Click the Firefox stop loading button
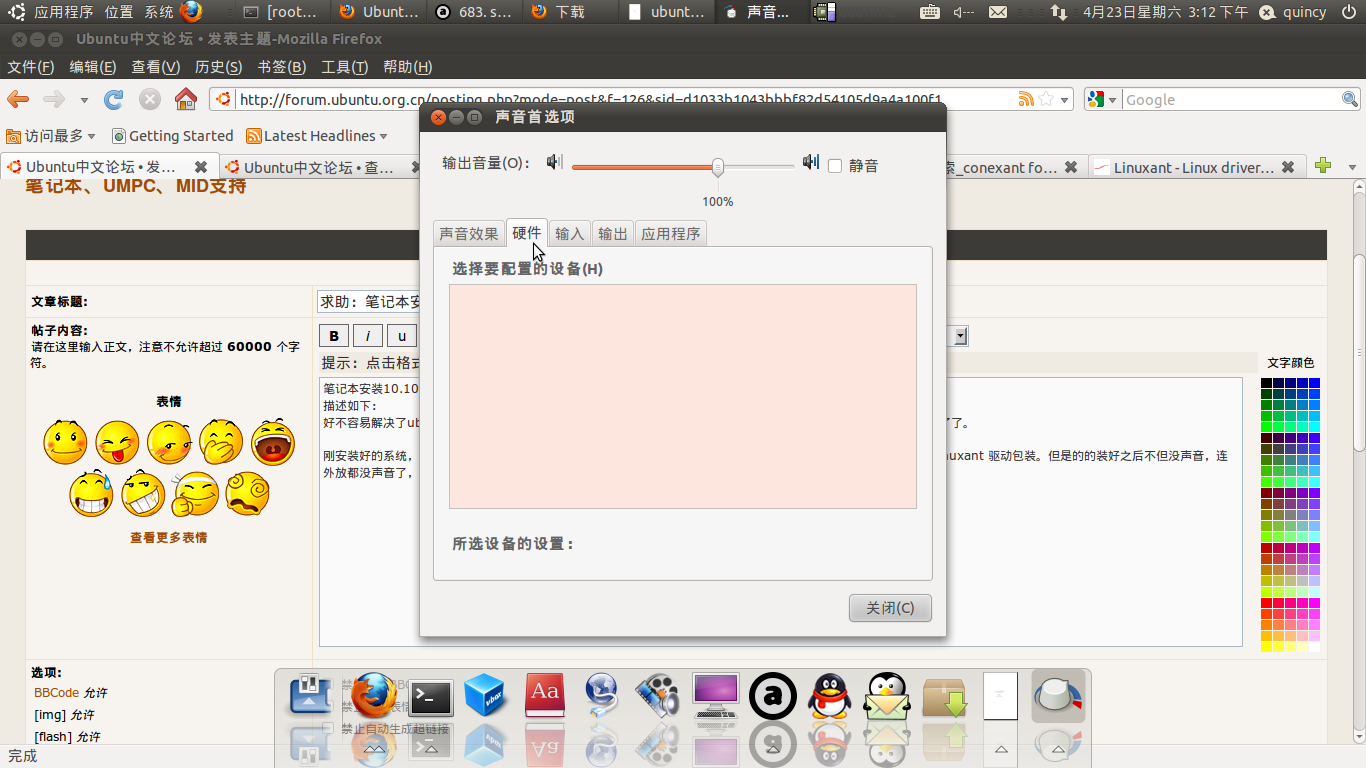The height and width of the screenshot is (768, 1366). pyautogui.click(x=149, y=99)
